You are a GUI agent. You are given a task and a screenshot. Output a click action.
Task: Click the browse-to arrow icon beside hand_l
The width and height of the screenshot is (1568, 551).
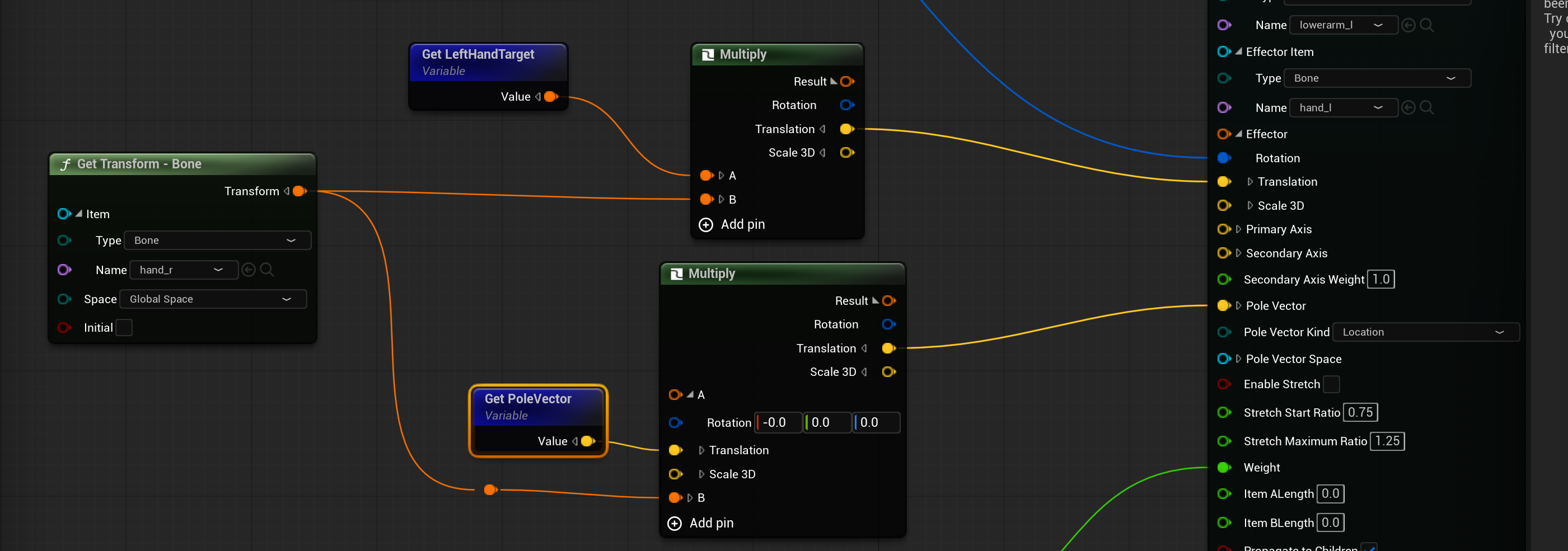(x=1408, y=107)
